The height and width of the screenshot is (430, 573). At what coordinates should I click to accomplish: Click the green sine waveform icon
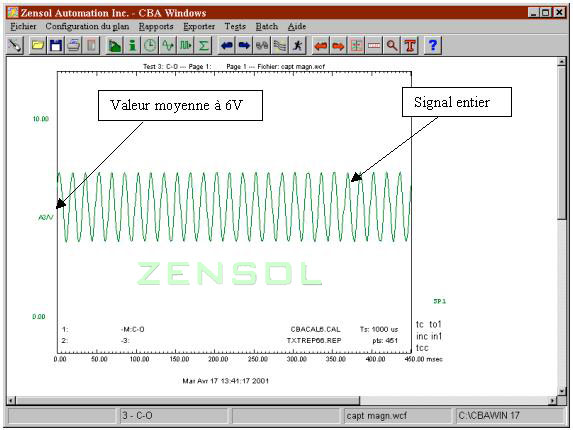pos(168,46)
